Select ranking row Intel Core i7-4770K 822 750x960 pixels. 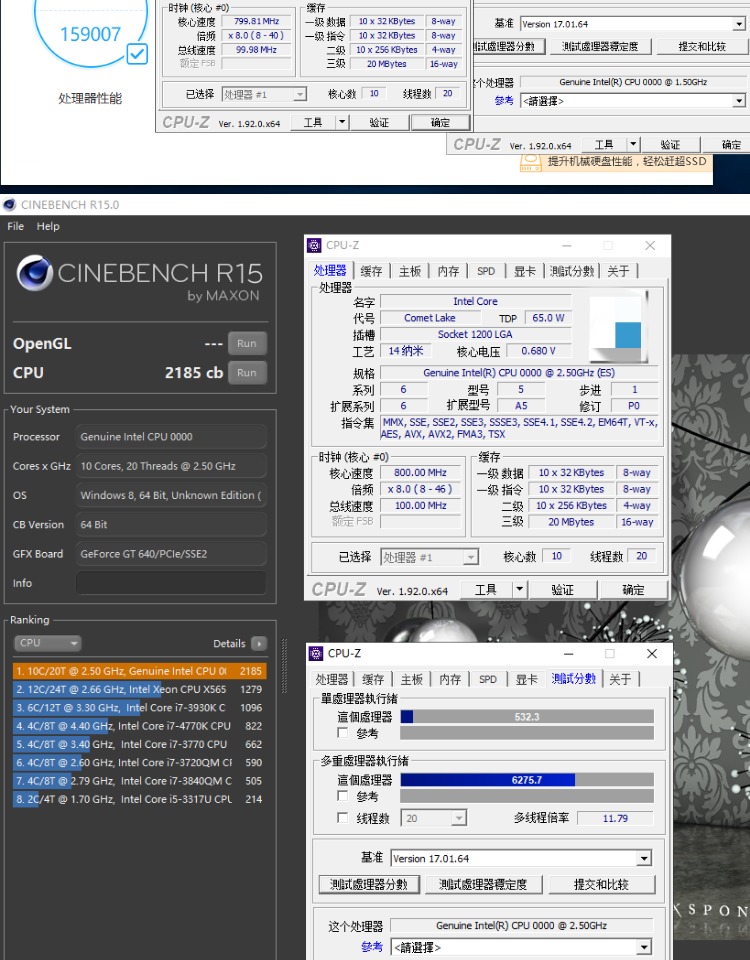pos(139,726)
